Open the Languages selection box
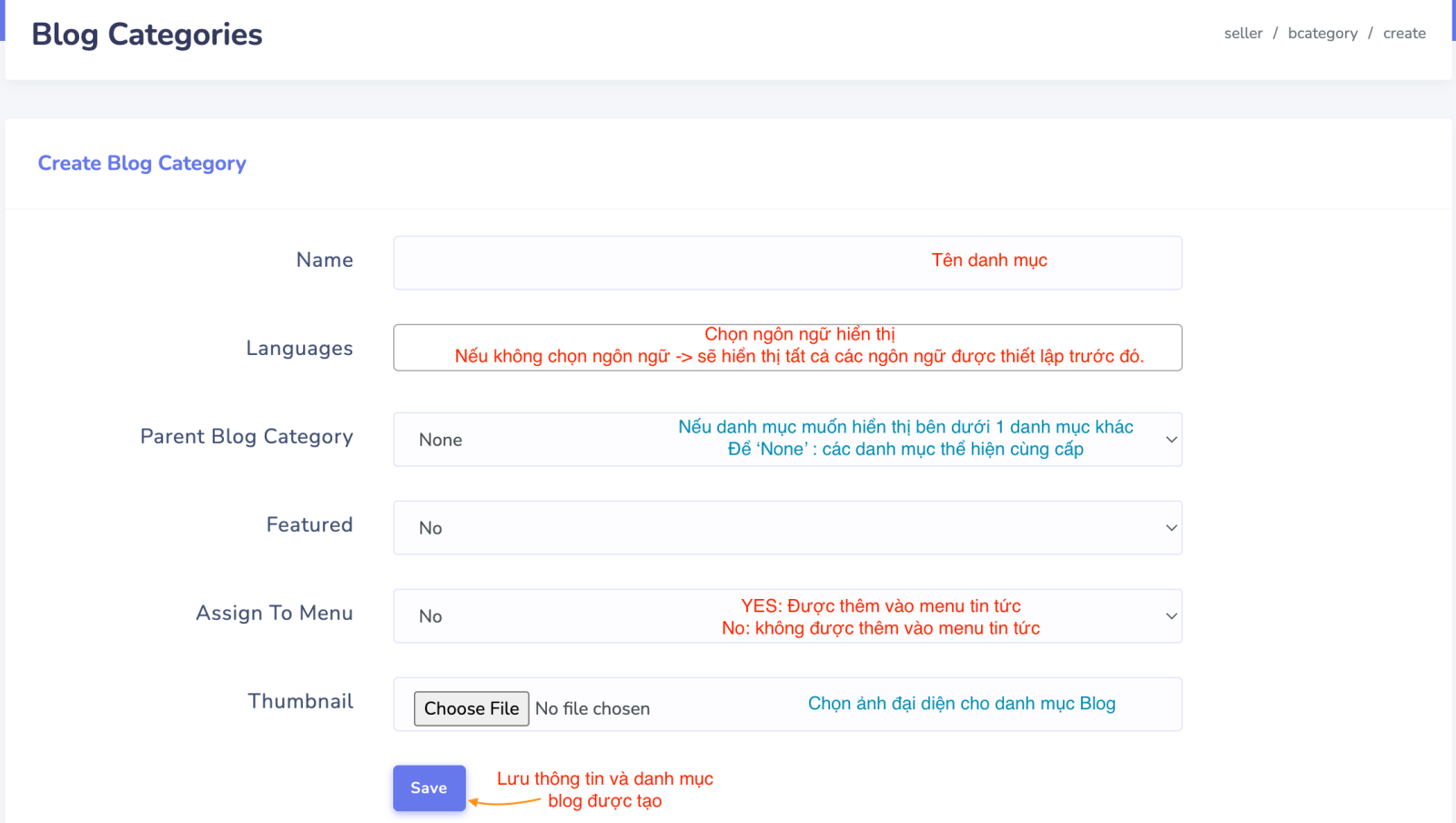Image resolution: width=1456 pixels, height=823 pixels. coord(786,348)
